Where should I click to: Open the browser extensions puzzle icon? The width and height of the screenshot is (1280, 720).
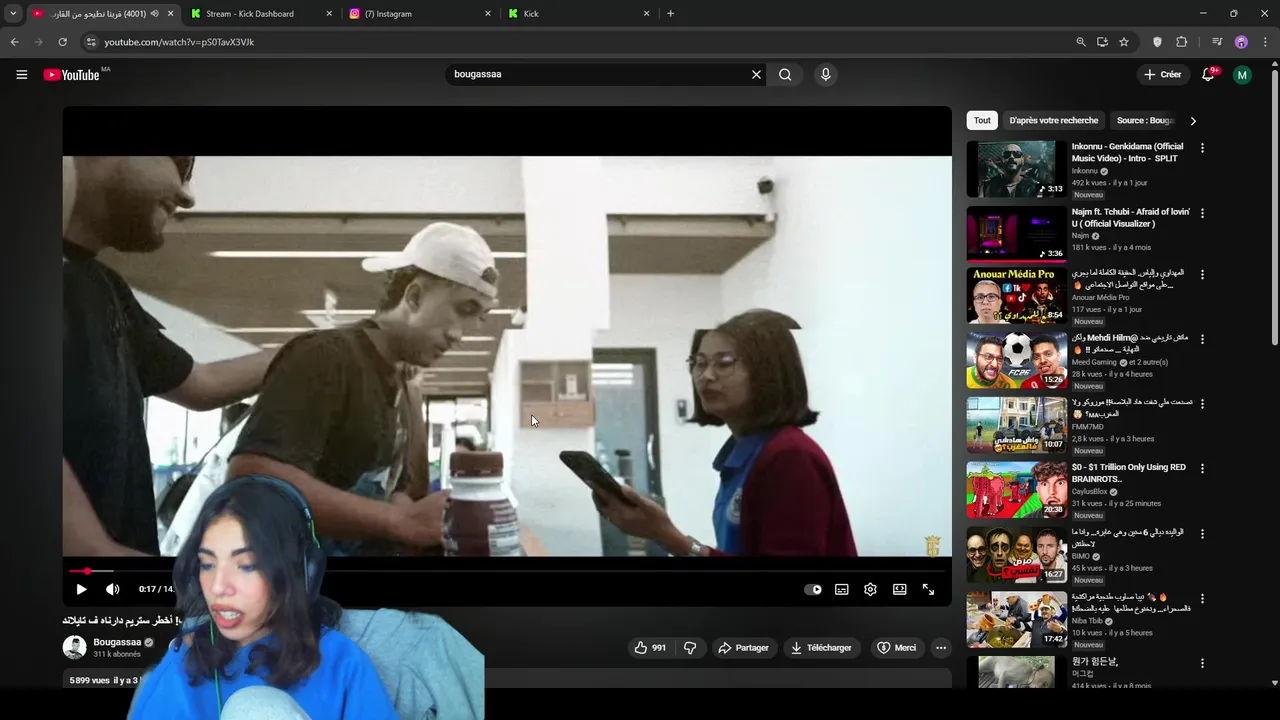click(1182, 42)
